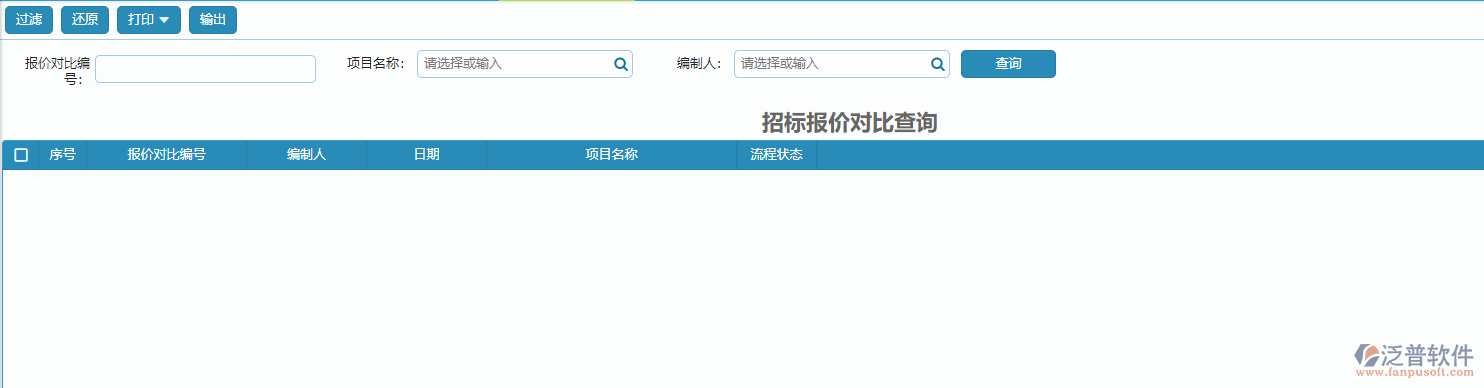This screenshot has height=388, width=1484.
Task: Click the magnifier icon in 编制人 field
Action: tap(938, 64)
